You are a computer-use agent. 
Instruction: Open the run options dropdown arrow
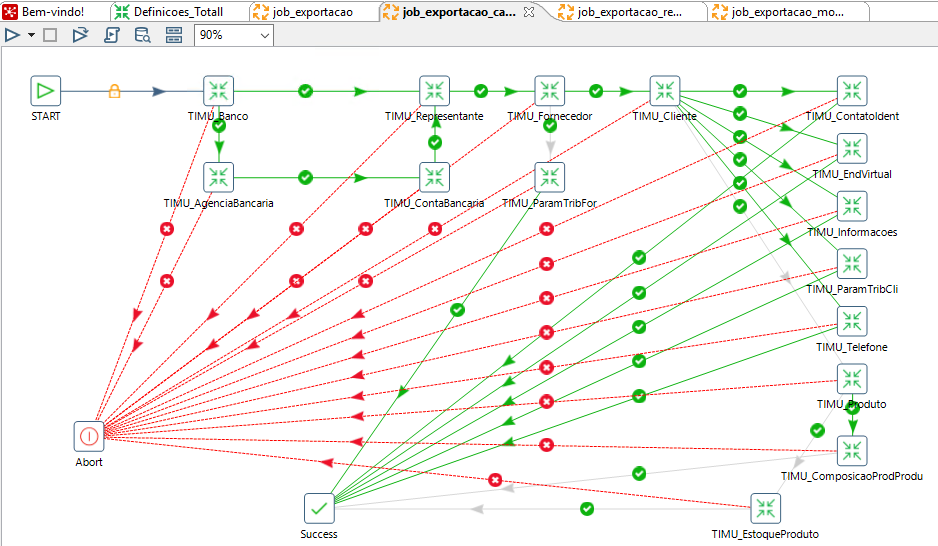point(31,35)
